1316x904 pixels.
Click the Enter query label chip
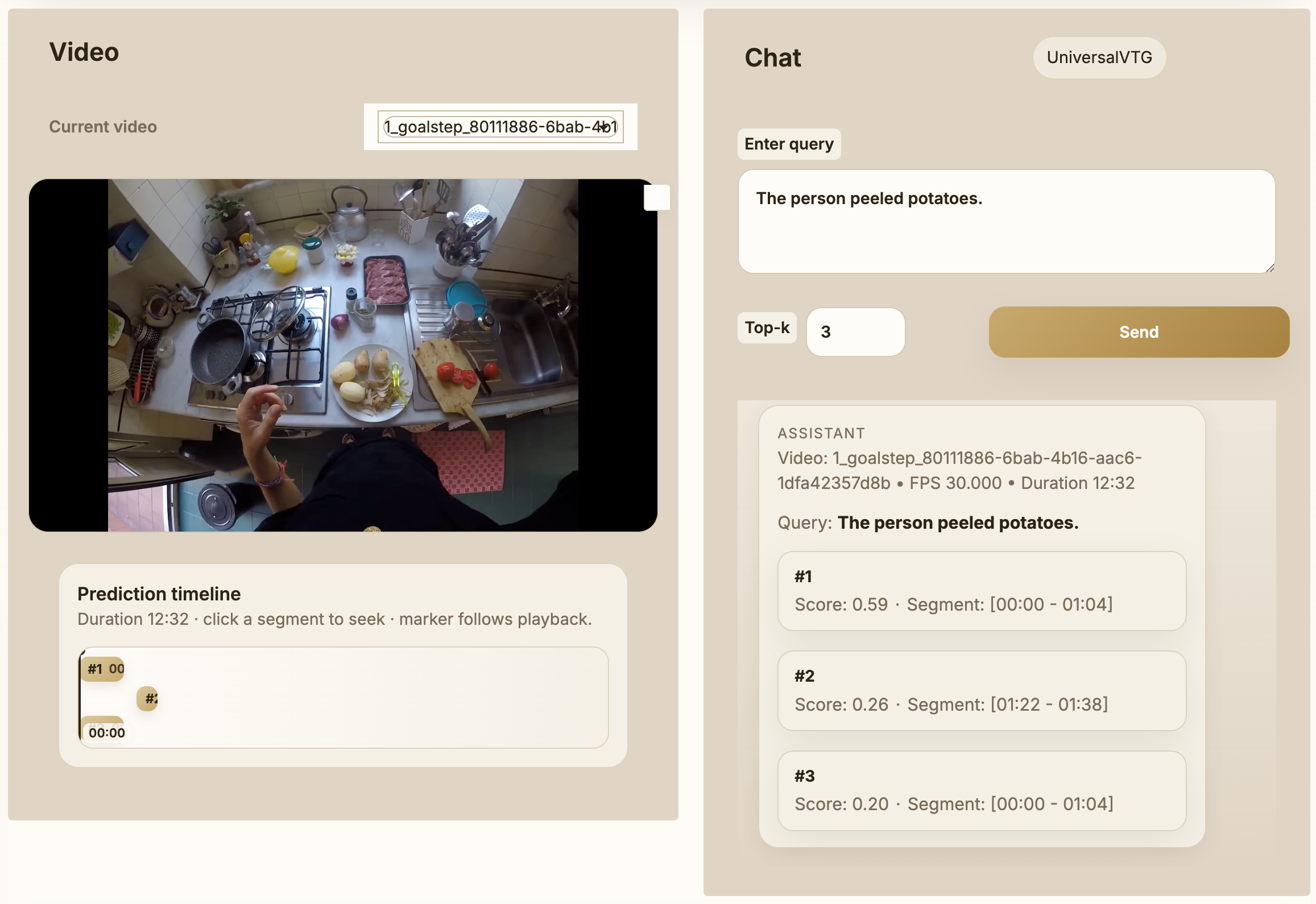tap(789, 144)
